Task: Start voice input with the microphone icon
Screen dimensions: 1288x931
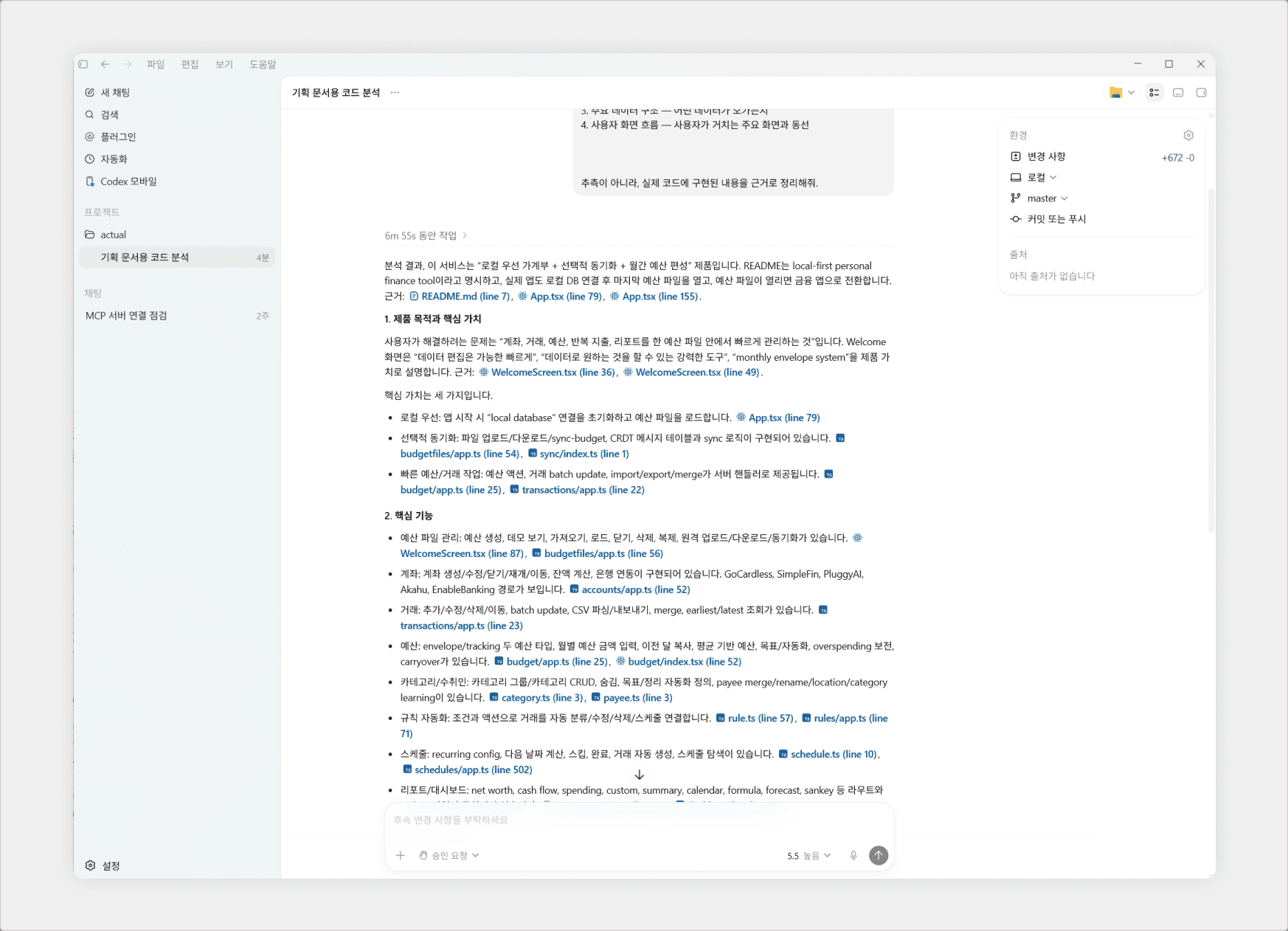Action: (x=854, y=856)
